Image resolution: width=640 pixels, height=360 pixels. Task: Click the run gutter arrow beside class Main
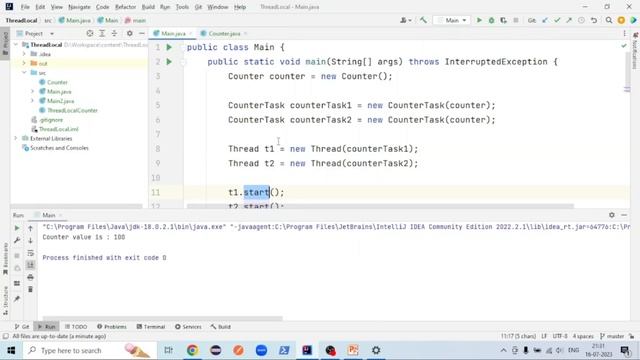[169, 47]
